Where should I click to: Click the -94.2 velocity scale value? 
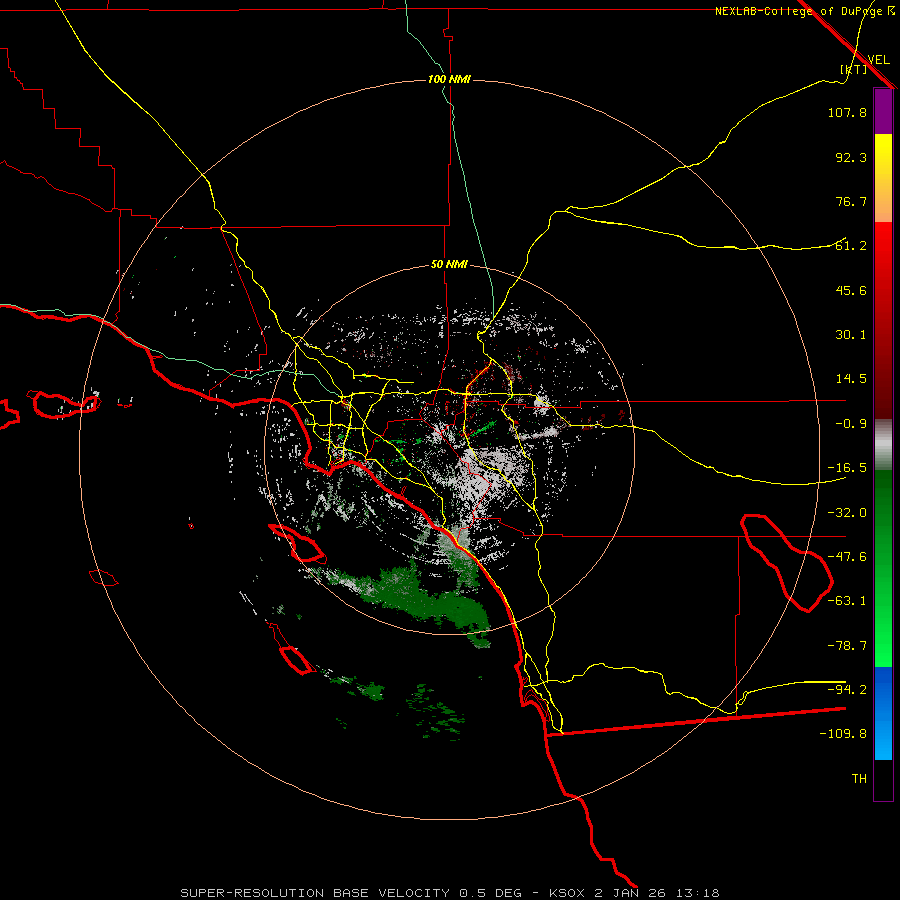[x=847, y=689]
